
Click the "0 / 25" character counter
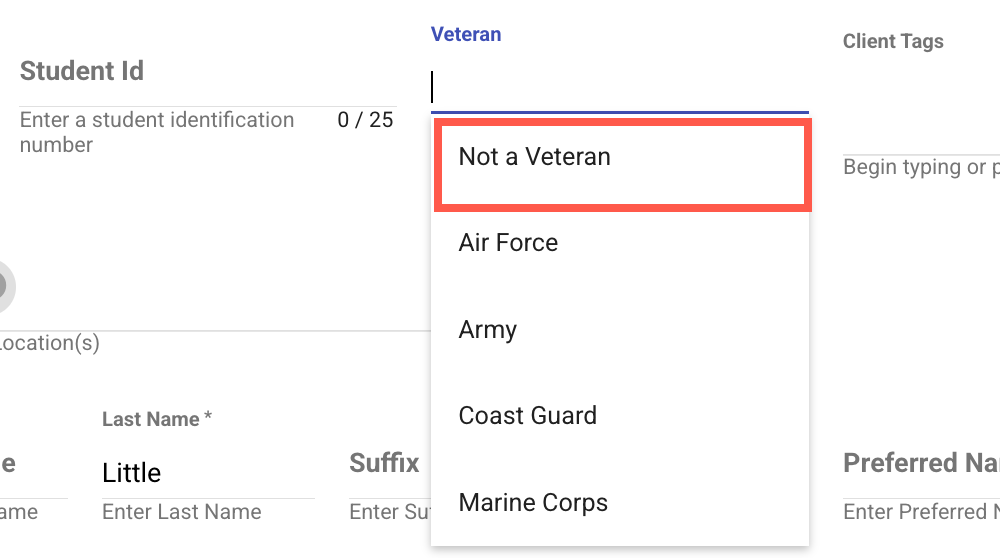click(365, 121)
